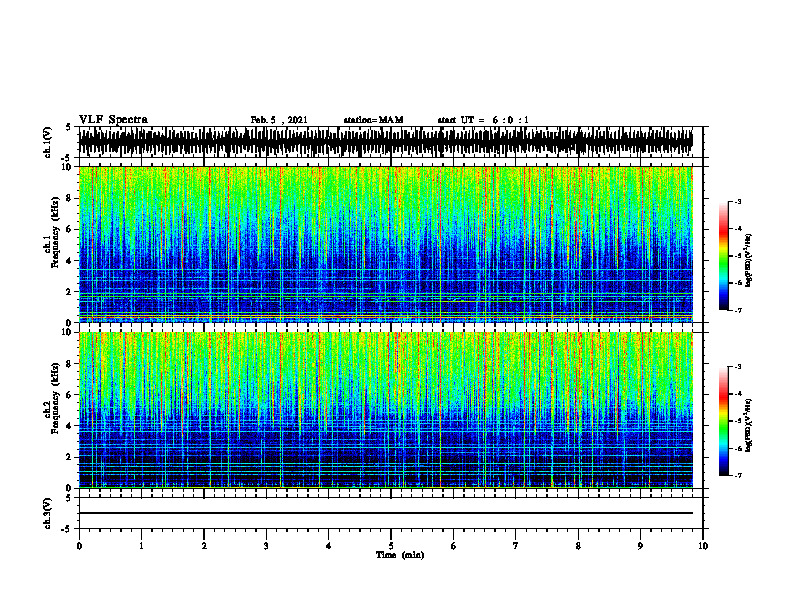Image resolution: width=792 pixels, height=612 pixels.
Task: Click the "8" frequency tick of ch.1 spectrogram
Action: [69, 198]
